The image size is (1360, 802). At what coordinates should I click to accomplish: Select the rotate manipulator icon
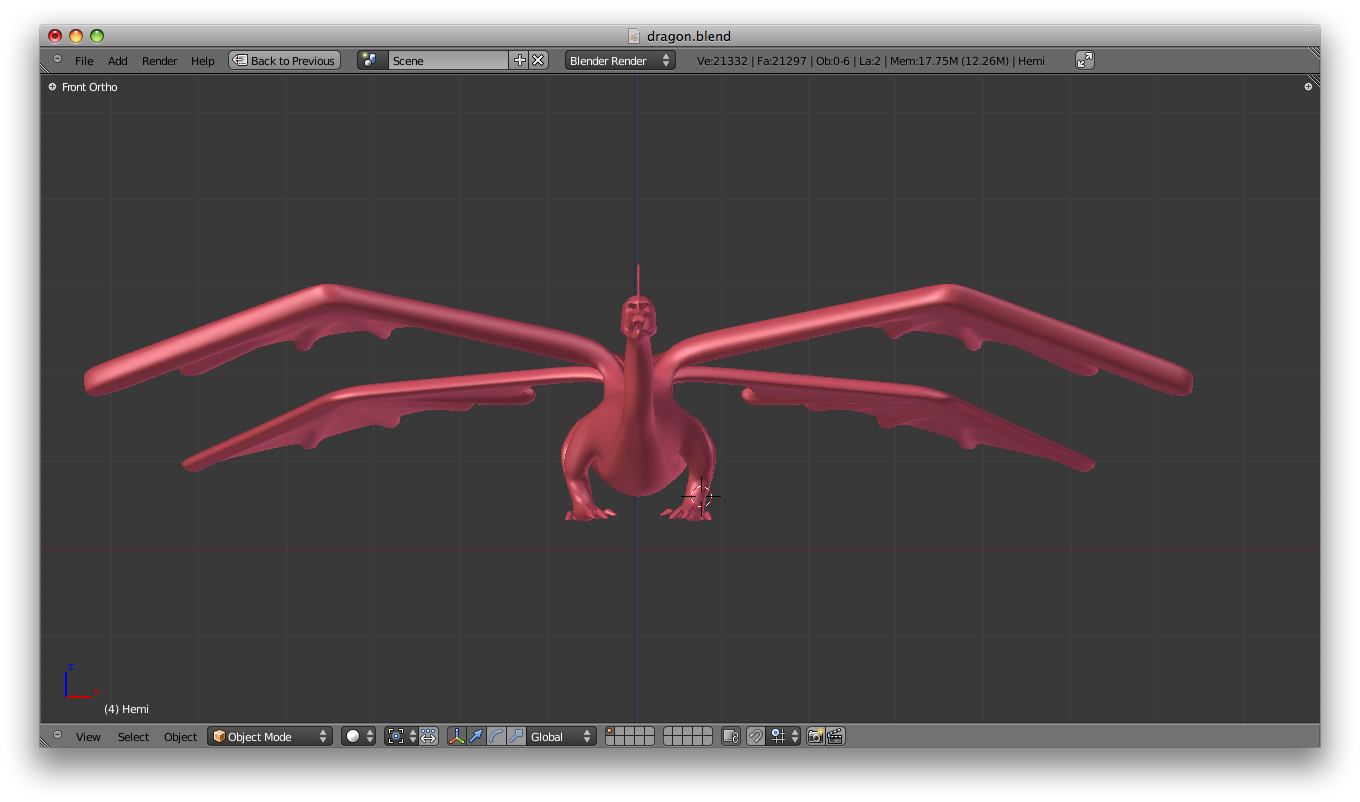(x=495, y=736)
